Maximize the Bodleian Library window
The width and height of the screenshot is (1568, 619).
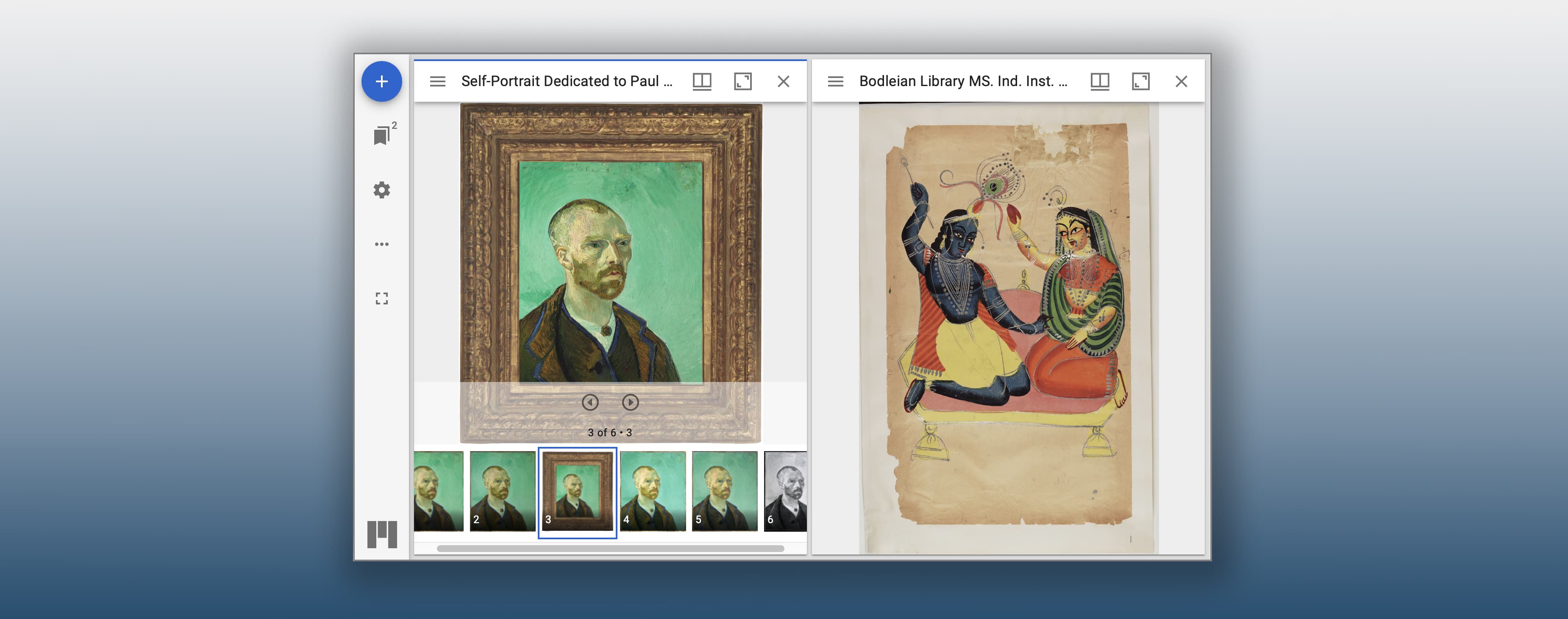1141,81
